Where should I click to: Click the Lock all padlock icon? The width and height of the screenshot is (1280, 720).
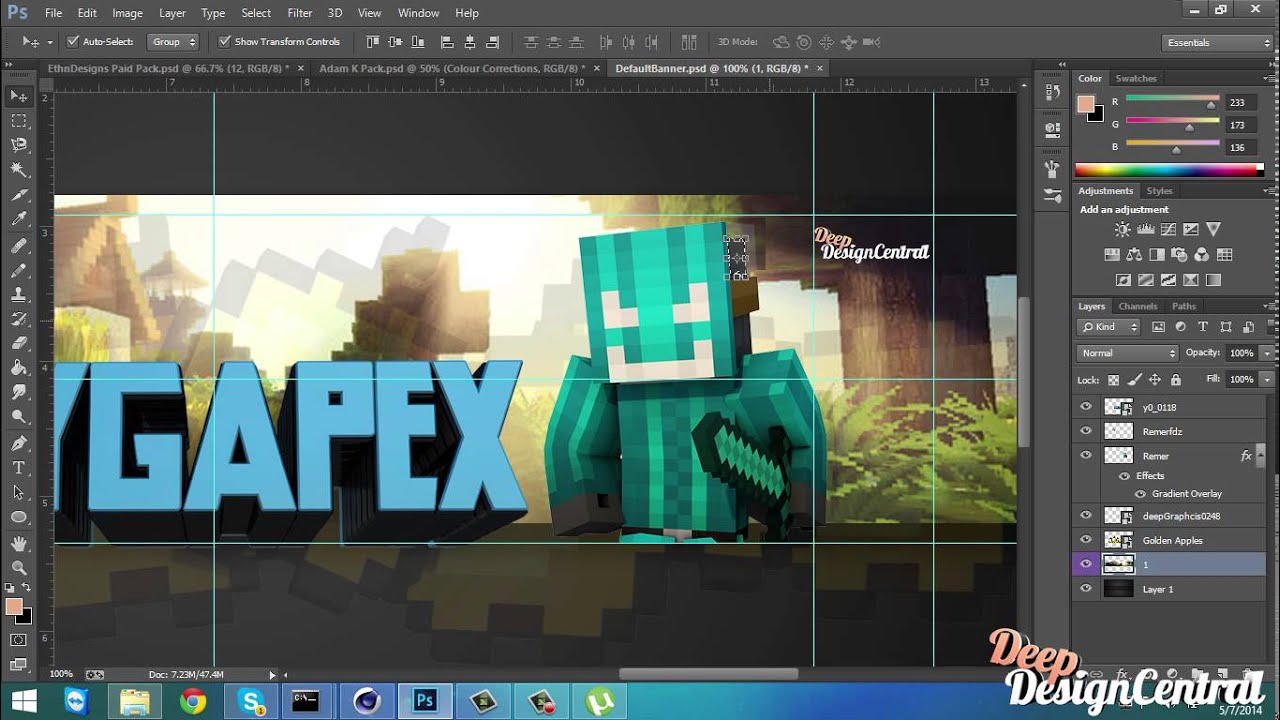tap(1175, 380)
